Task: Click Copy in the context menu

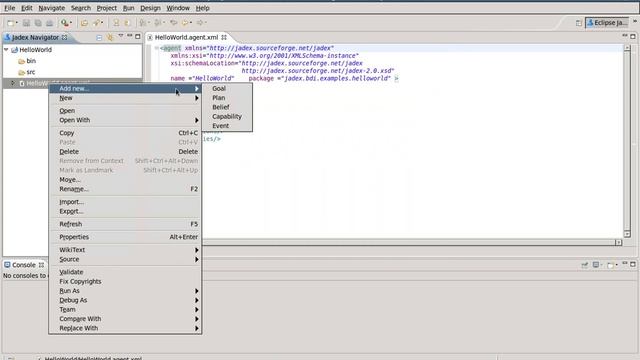Action: (125, 133)
